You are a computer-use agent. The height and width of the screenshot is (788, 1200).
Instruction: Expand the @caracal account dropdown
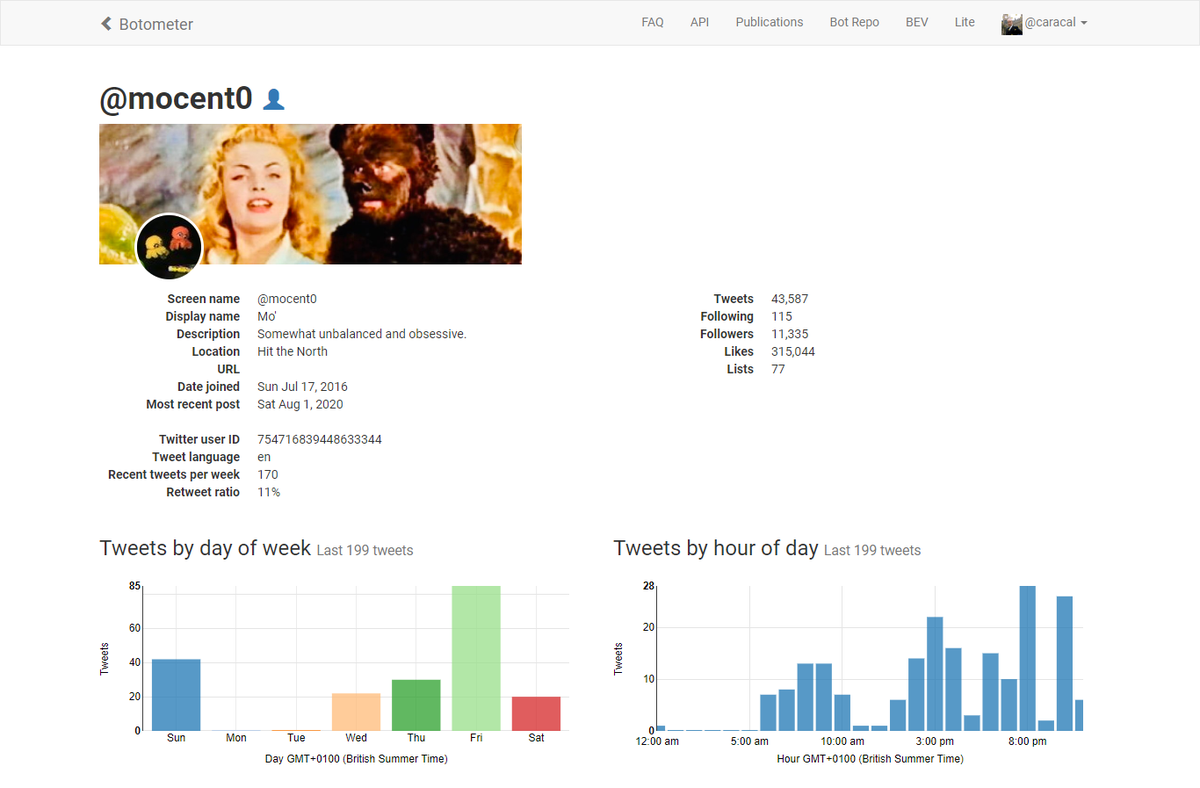pyautogui.click(x=1056, y=22)
